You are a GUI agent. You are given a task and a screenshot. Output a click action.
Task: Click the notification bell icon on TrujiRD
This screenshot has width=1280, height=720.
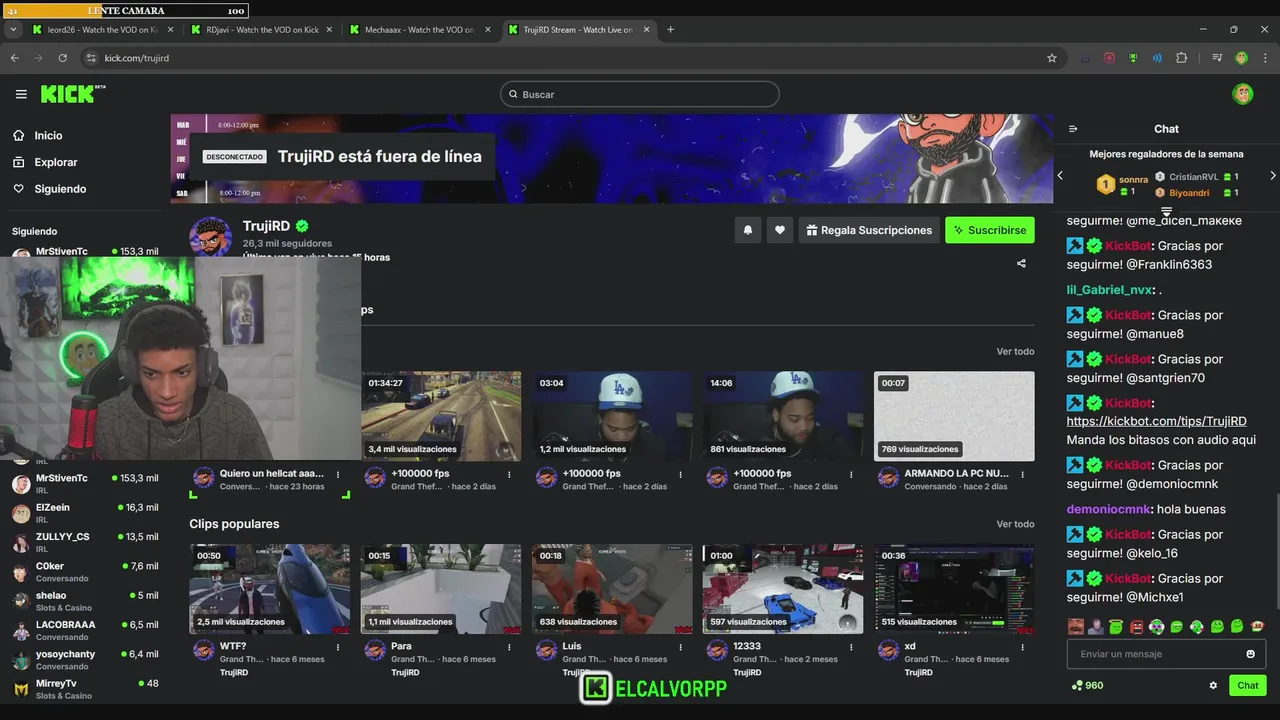tap(747, 230)
